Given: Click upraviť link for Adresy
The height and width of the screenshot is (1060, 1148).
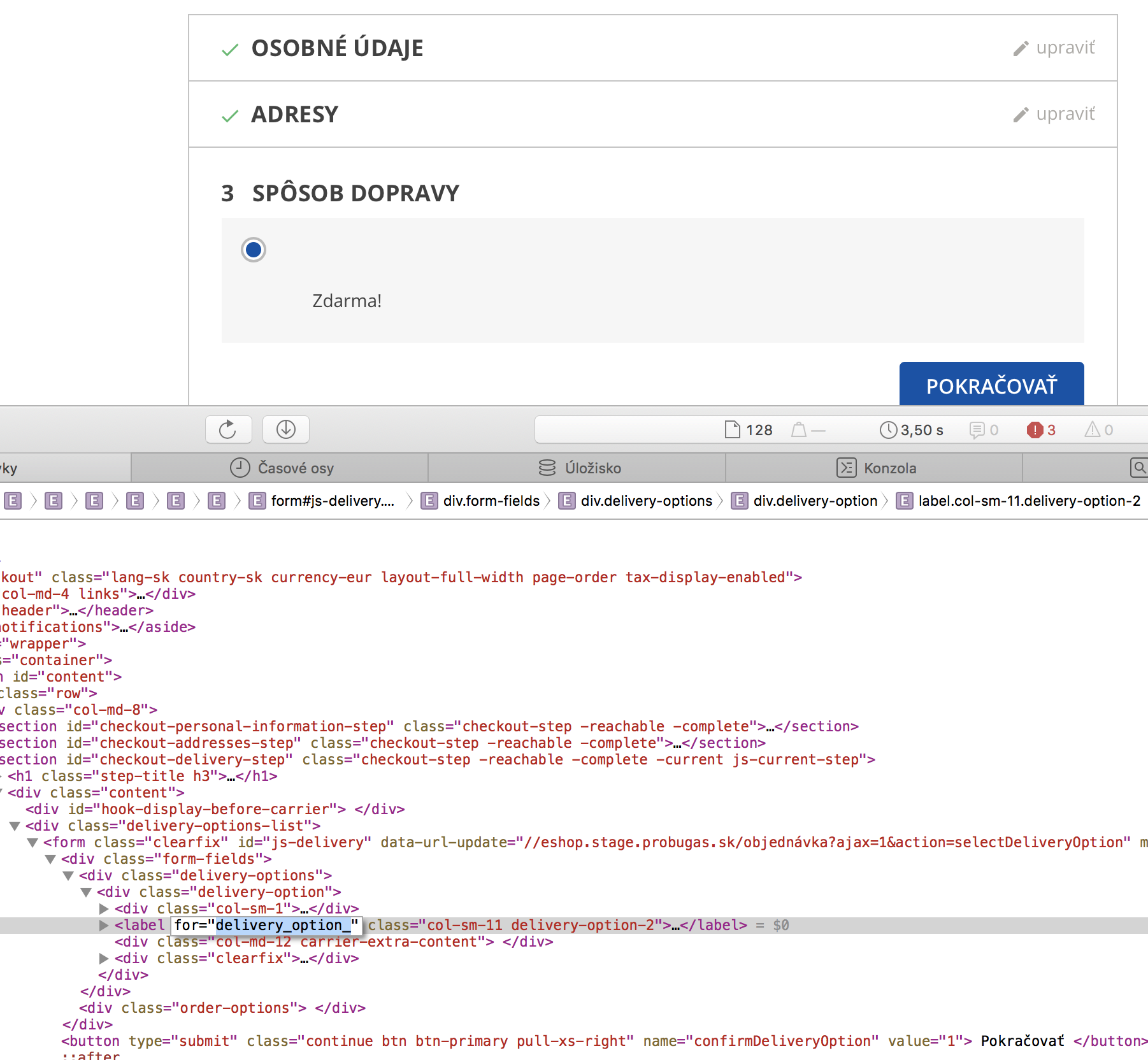Looking at the screenshot, I should (1065, 114).
